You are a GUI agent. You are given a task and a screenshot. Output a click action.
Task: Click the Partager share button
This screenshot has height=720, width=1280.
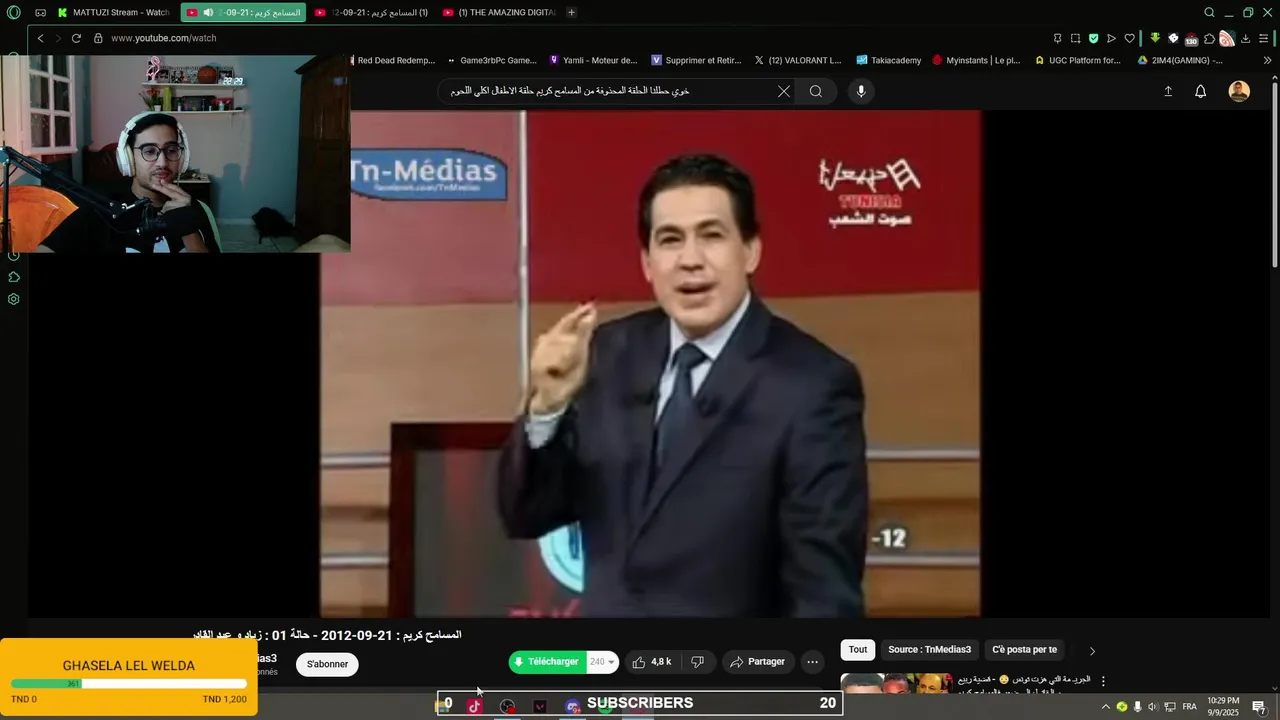point(758,662)
